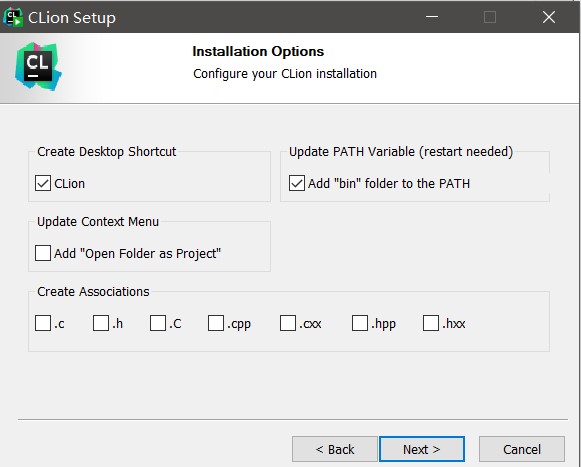Screen dimensions: 581x467
Task: Return to previous page with Back
Action: (335, 449)
